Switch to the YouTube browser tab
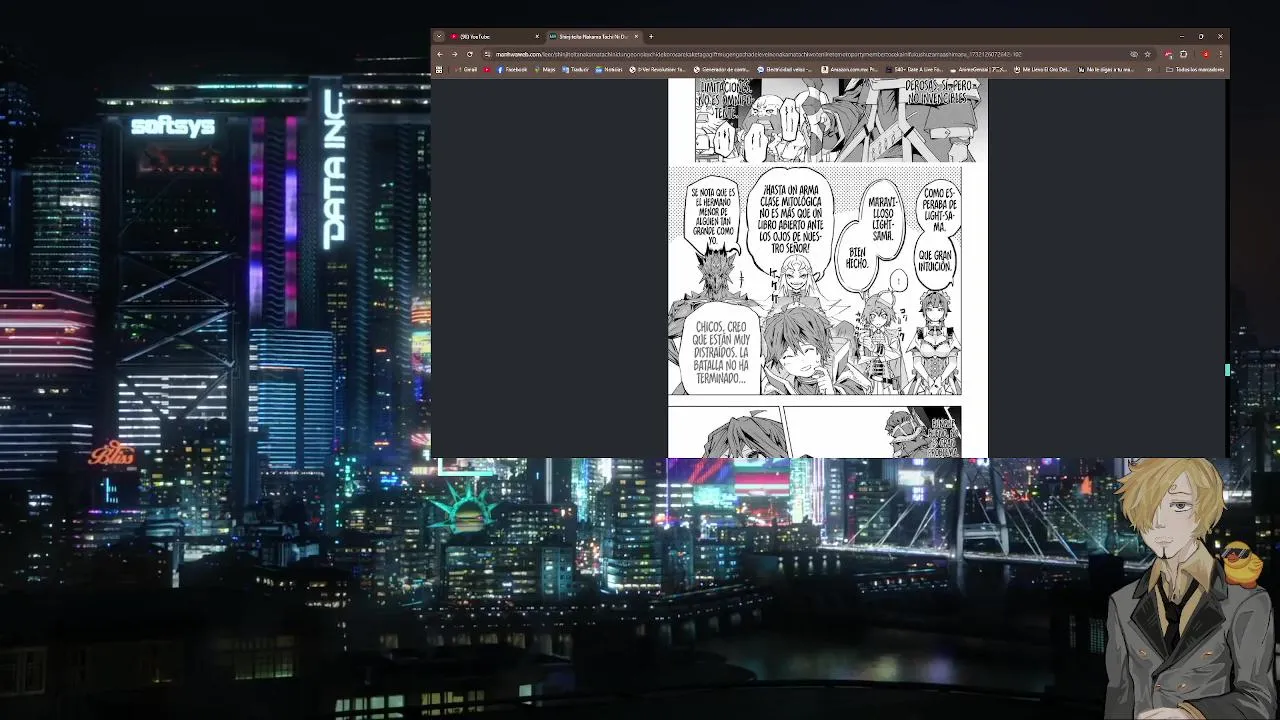The height and width of the screenshot is (720, 1280). click(x=494, y=37)
